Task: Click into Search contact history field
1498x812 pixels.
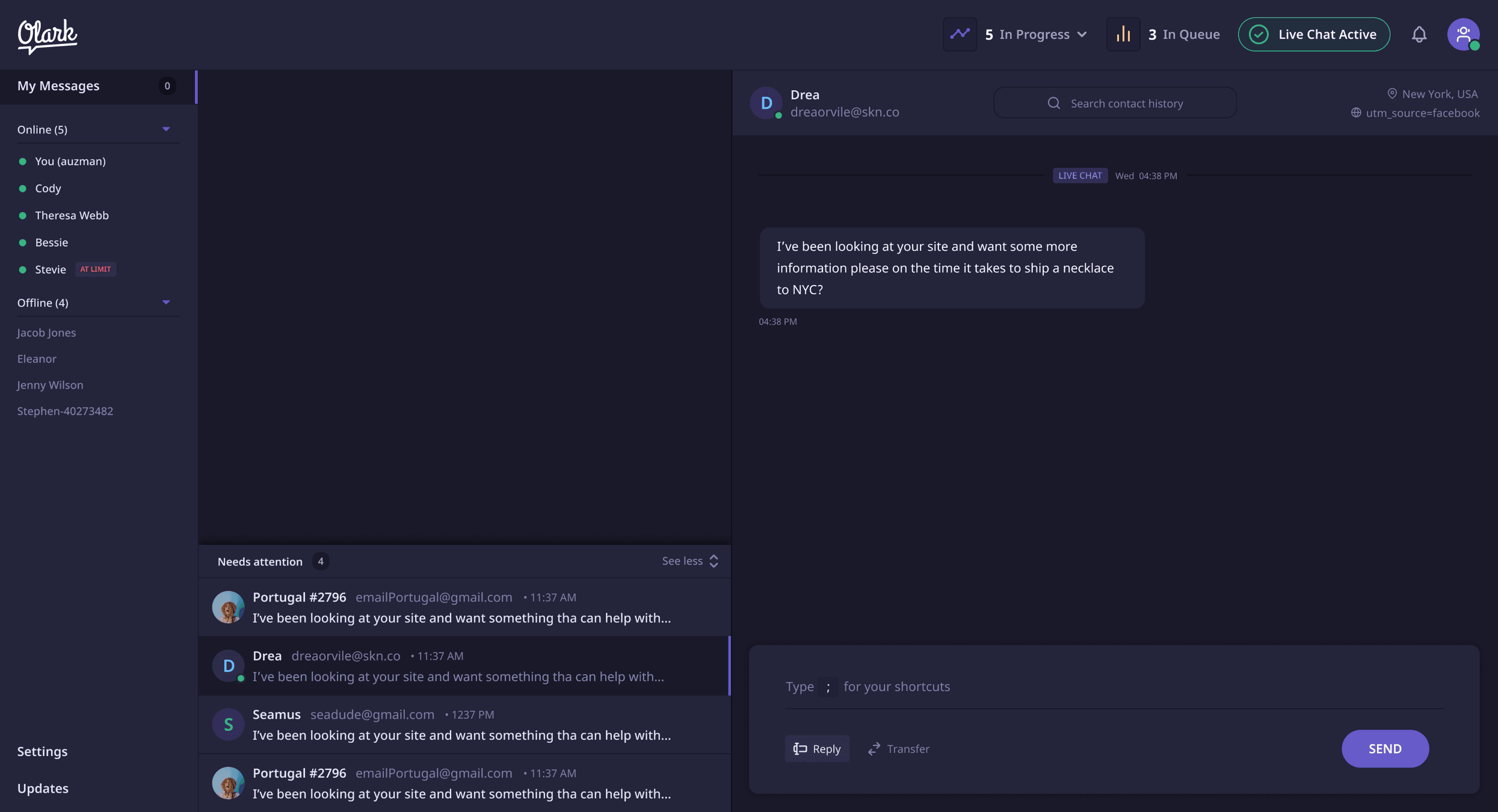Action: click(x=1115, y=103)
